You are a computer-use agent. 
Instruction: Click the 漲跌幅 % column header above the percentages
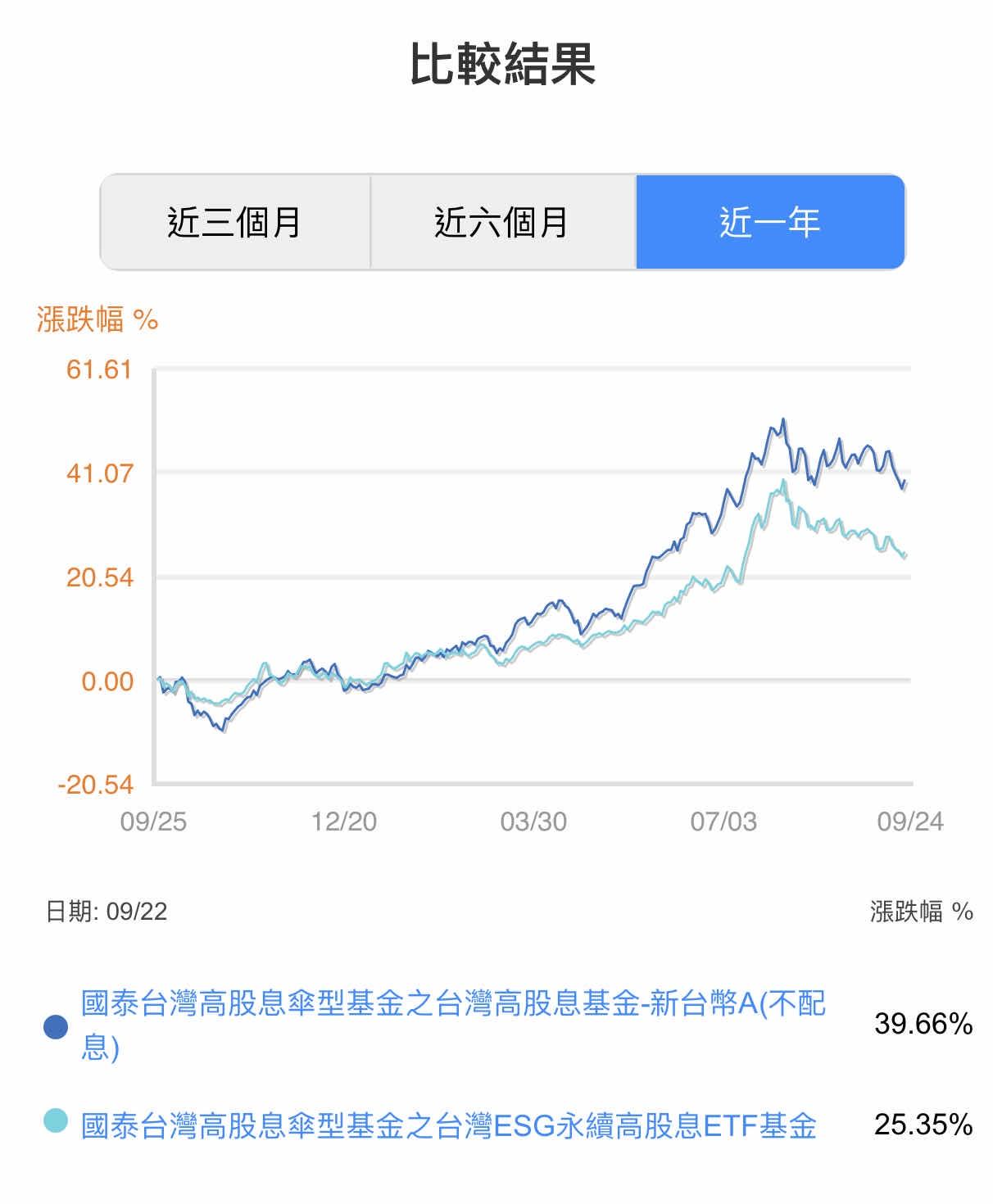click(921, 912)
